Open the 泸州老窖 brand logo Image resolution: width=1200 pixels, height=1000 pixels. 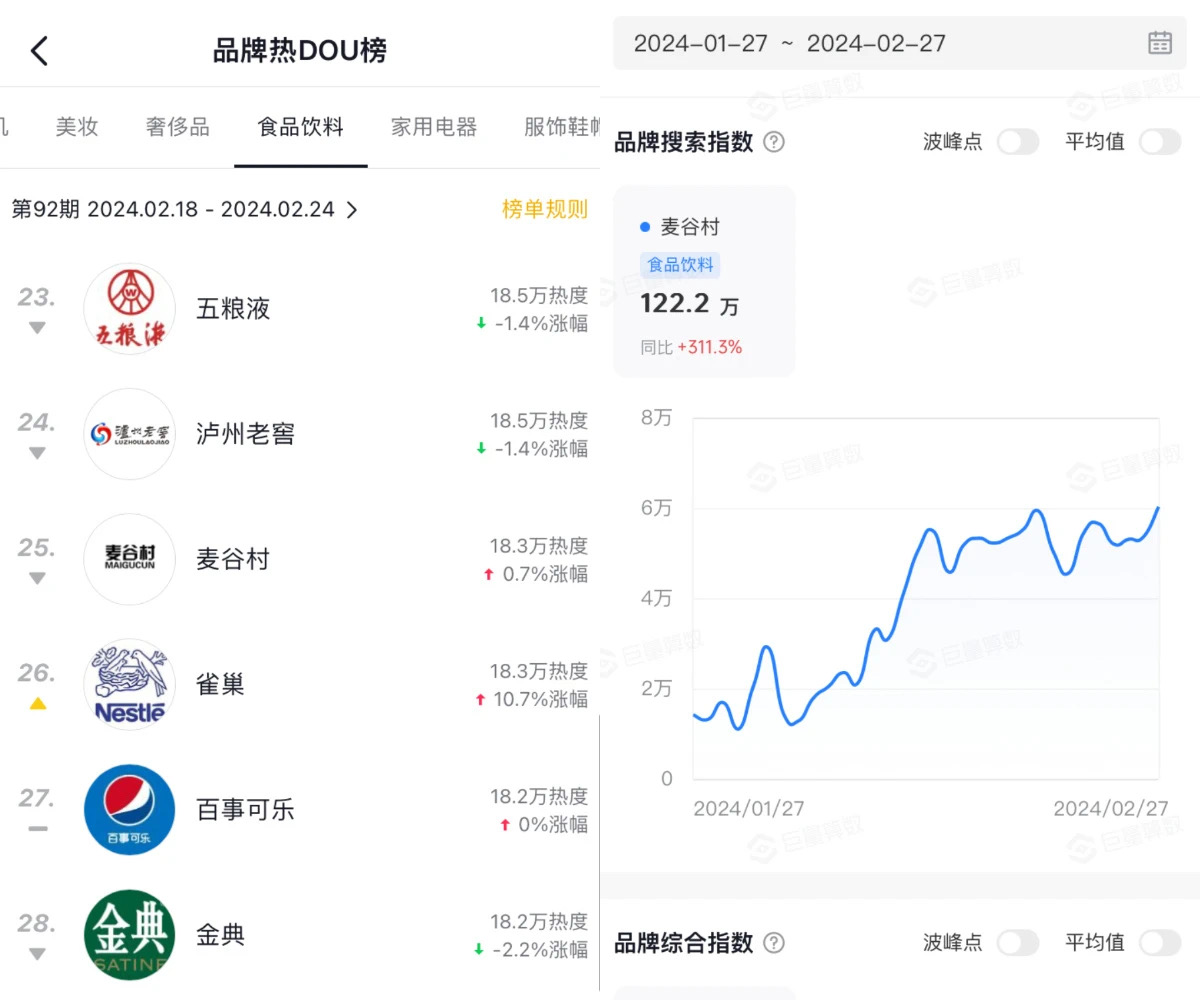point(129,434)
